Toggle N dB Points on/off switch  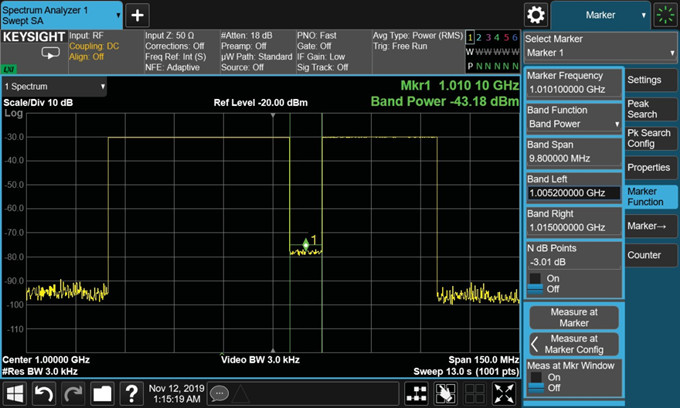534,283
